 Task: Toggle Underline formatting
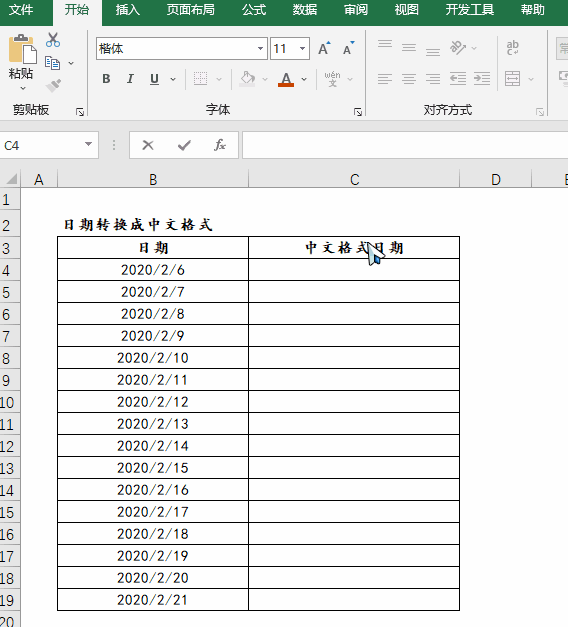pos(154,79)
